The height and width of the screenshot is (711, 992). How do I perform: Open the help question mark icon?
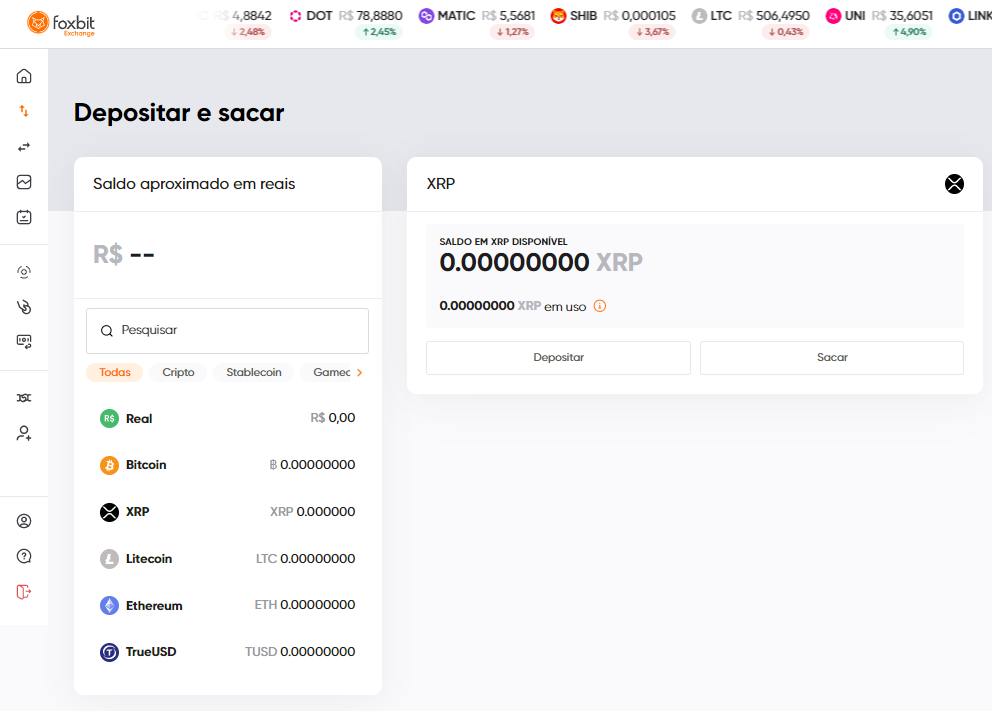24,556
